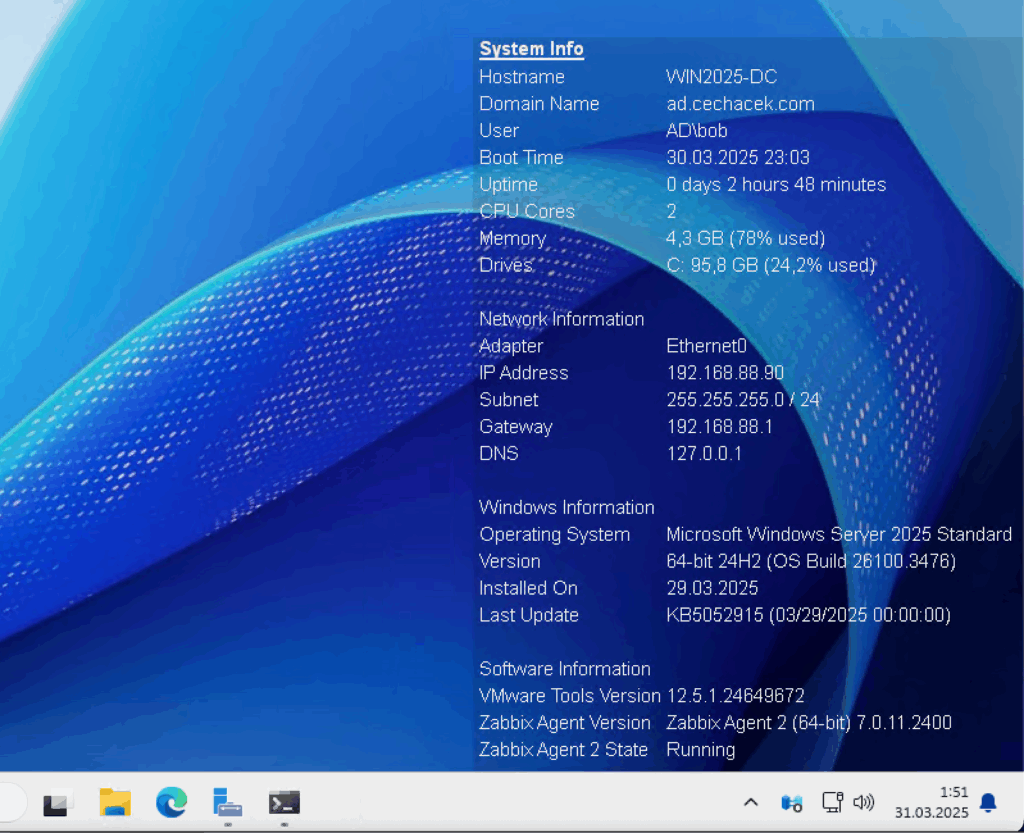Click the volume speaker tray icon
This screenshot has width=1024, height=833.
click(863, 802)
